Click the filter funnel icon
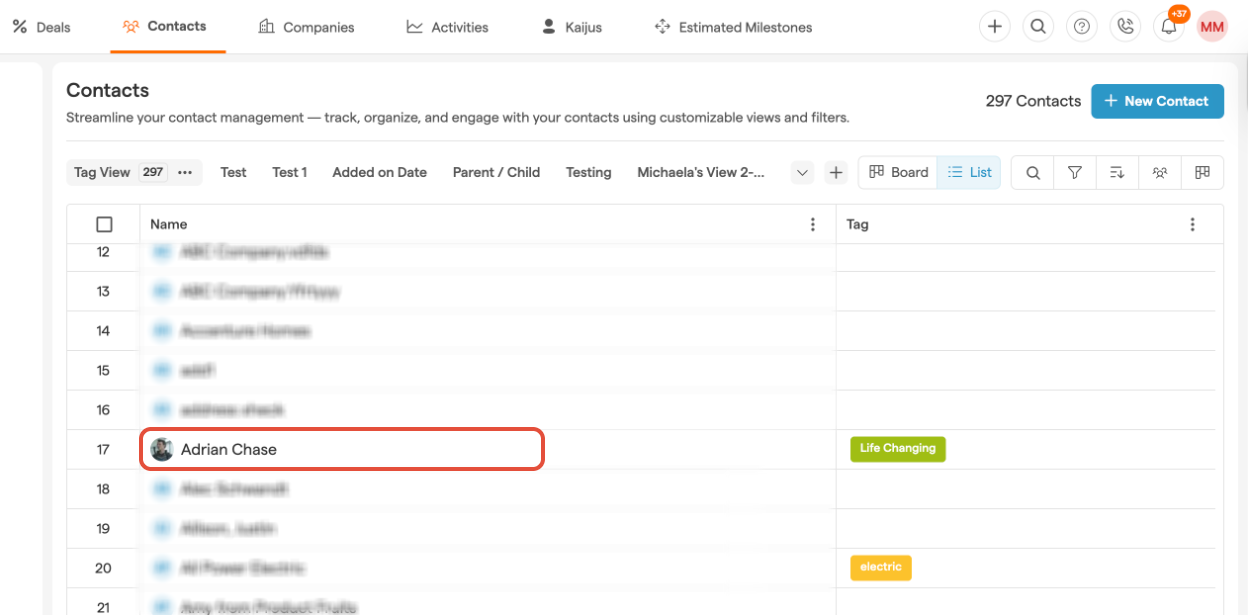This screenshot has width=1248, height=615. (1075, 172)
